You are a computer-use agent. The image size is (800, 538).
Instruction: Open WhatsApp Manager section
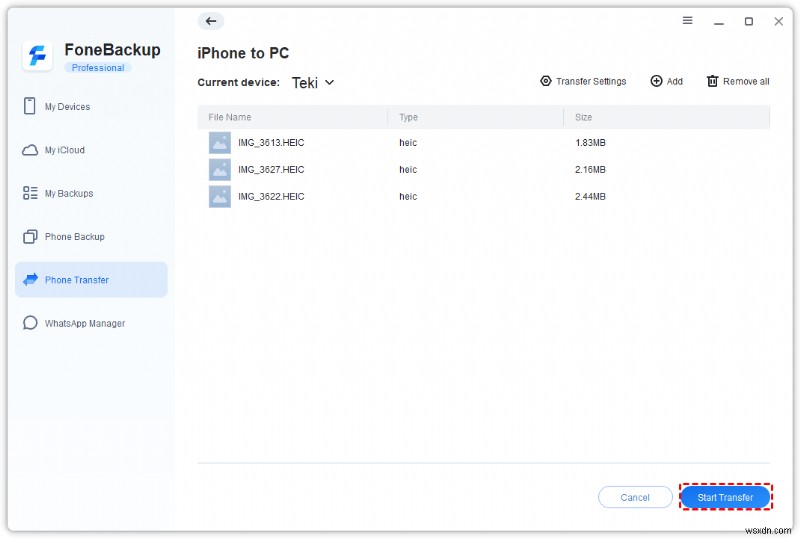91,323
